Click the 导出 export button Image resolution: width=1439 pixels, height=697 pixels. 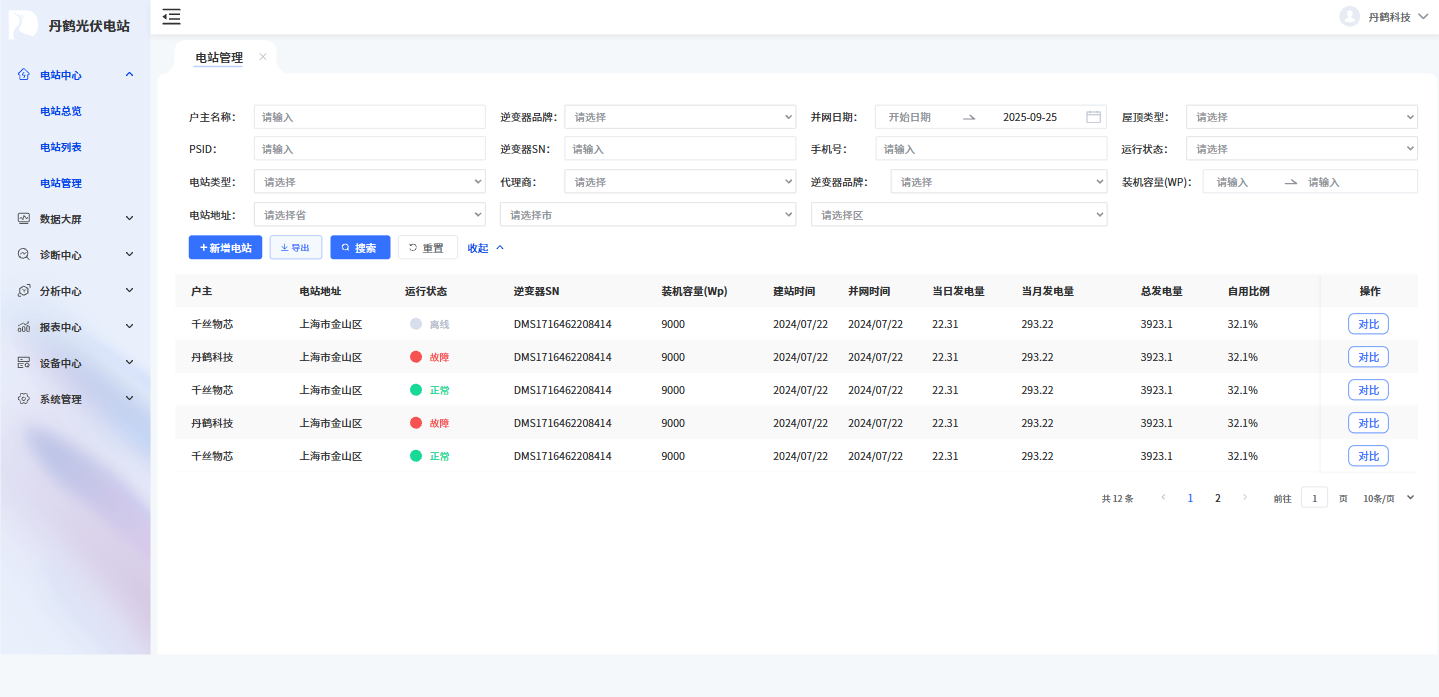(x=296, y=248)
